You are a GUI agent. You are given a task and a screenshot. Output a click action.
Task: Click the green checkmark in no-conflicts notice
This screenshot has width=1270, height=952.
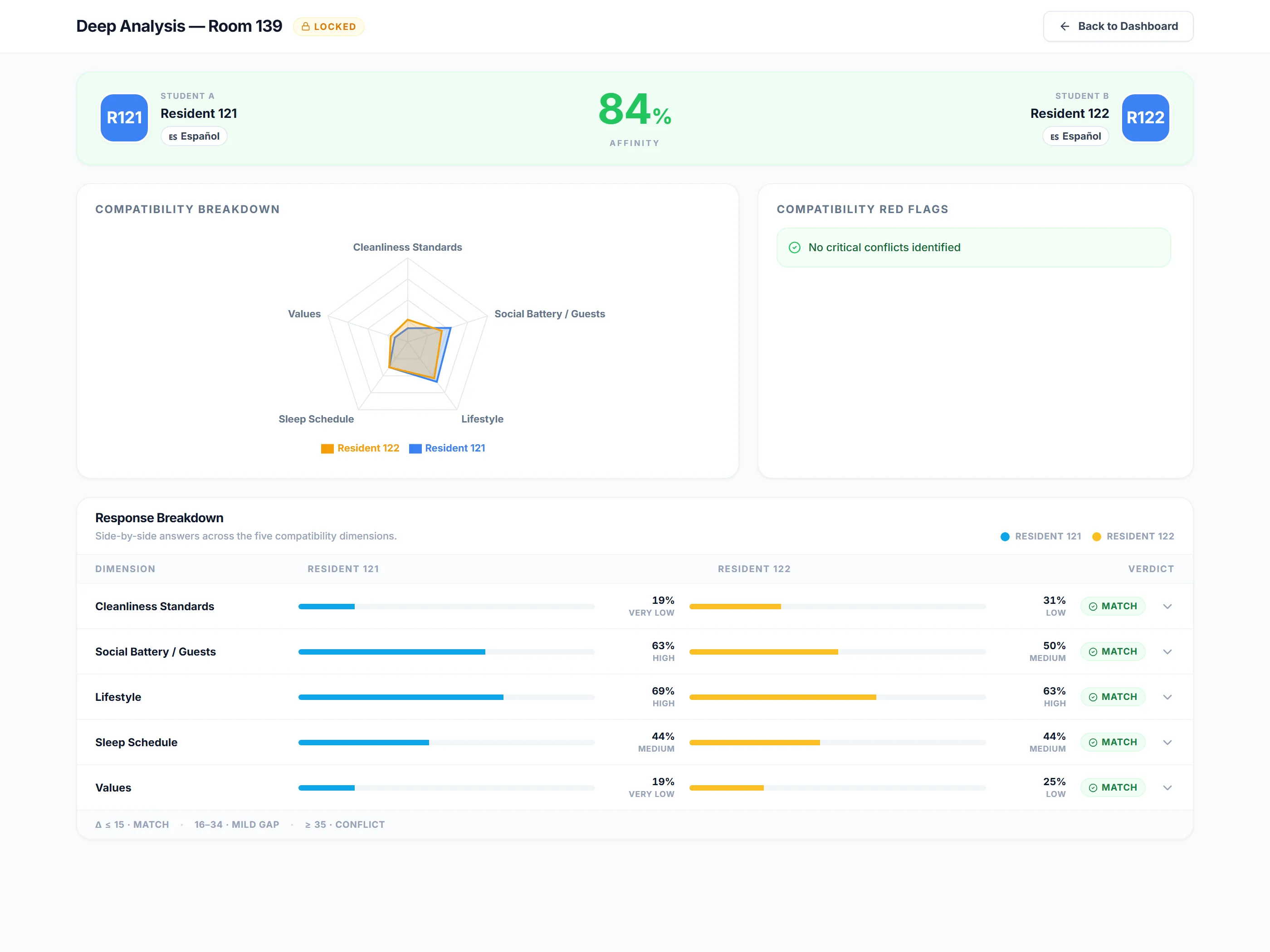pyautogui.click(x=795, y=248)
